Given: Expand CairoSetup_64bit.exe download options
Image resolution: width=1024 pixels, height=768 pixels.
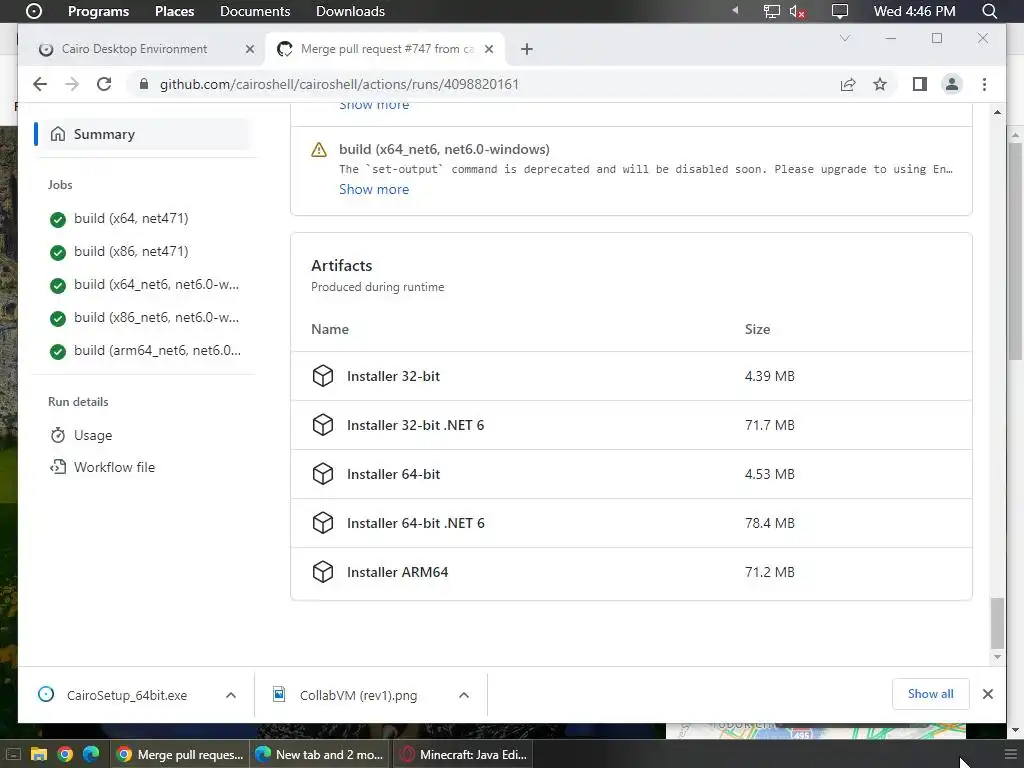Looking at the screenshot, I should (231, 696).
